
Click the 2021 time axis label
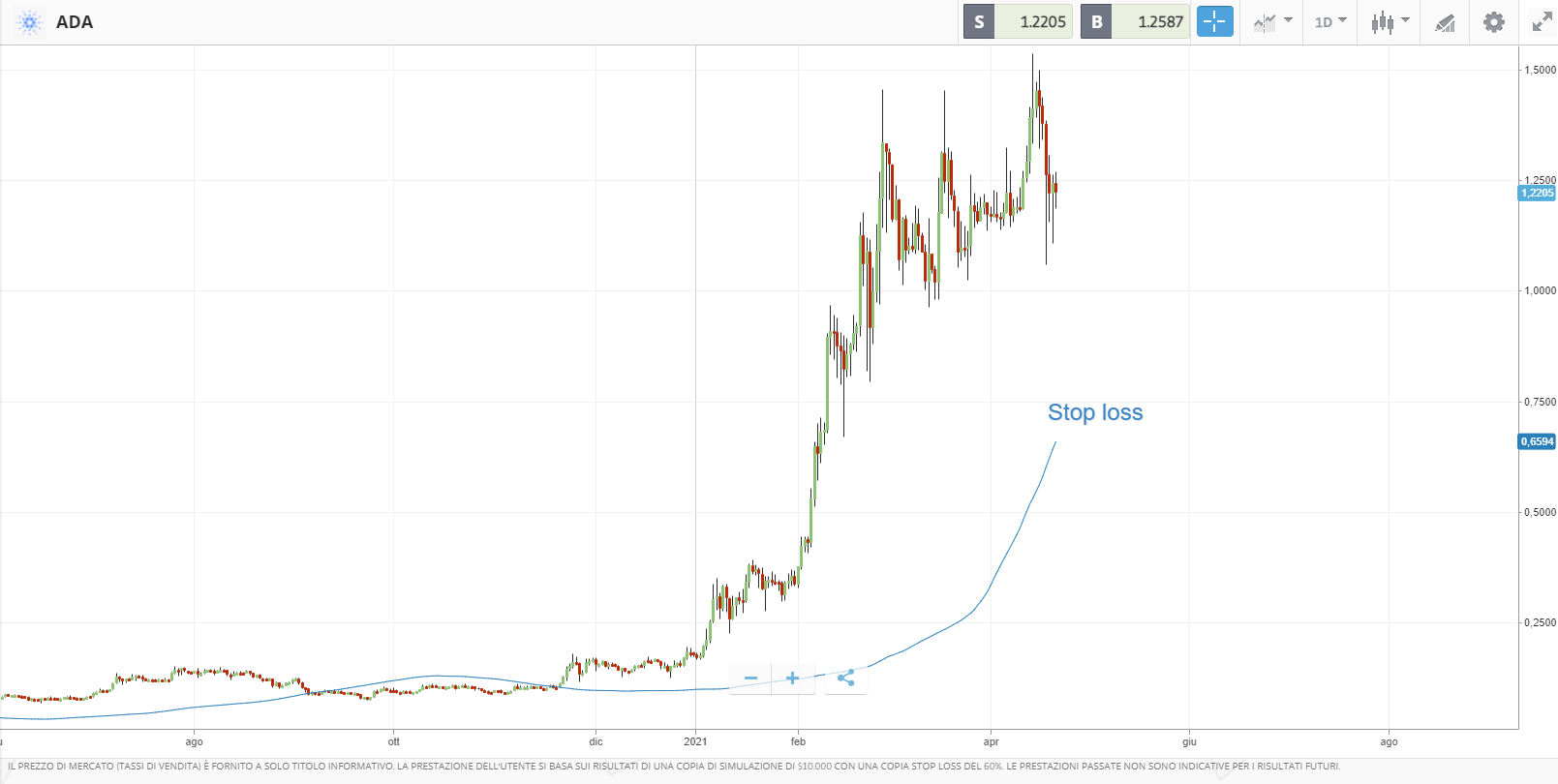click(695, 742)
